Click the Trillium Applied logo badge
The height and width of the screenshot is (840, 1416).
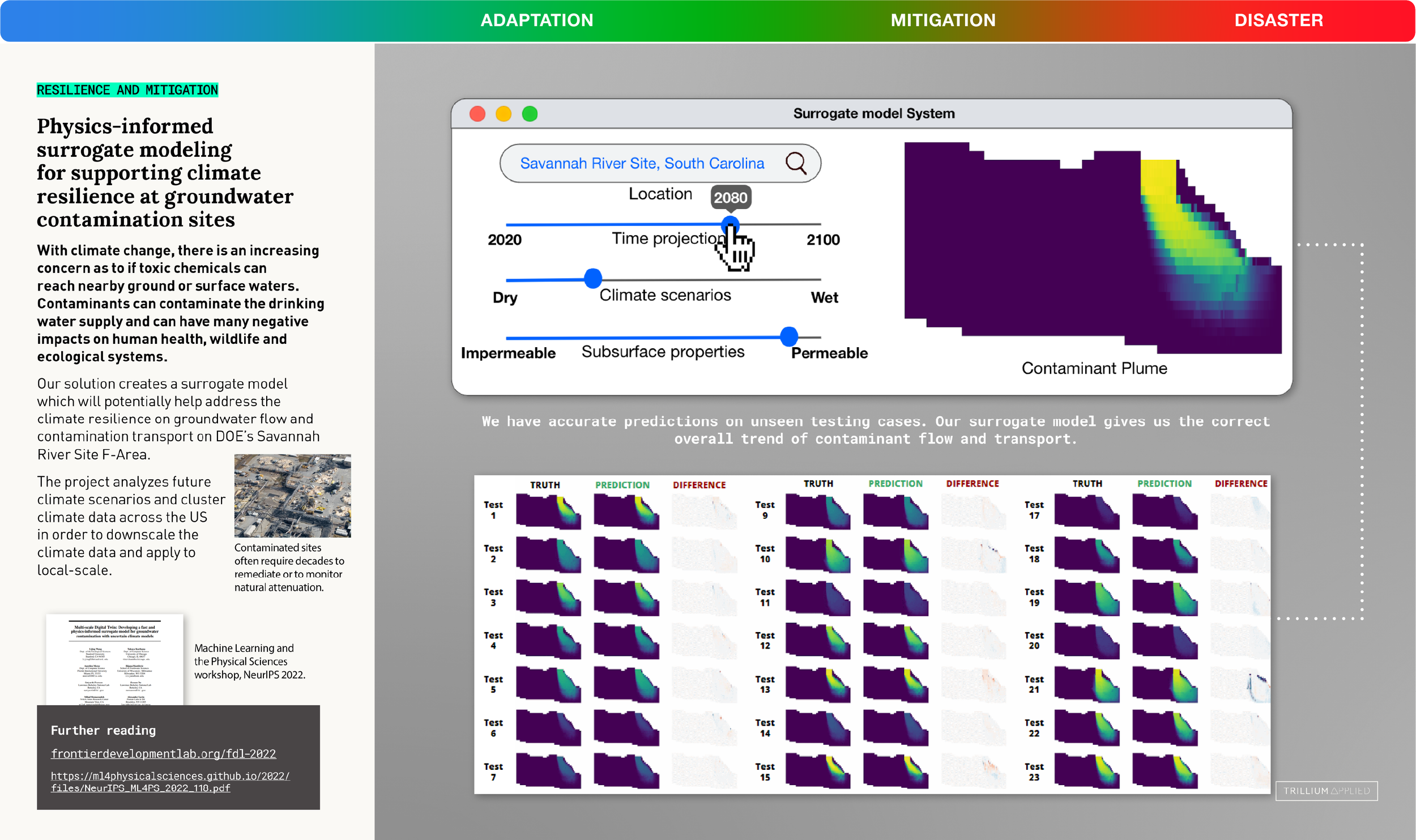[x=1327, y=791]
